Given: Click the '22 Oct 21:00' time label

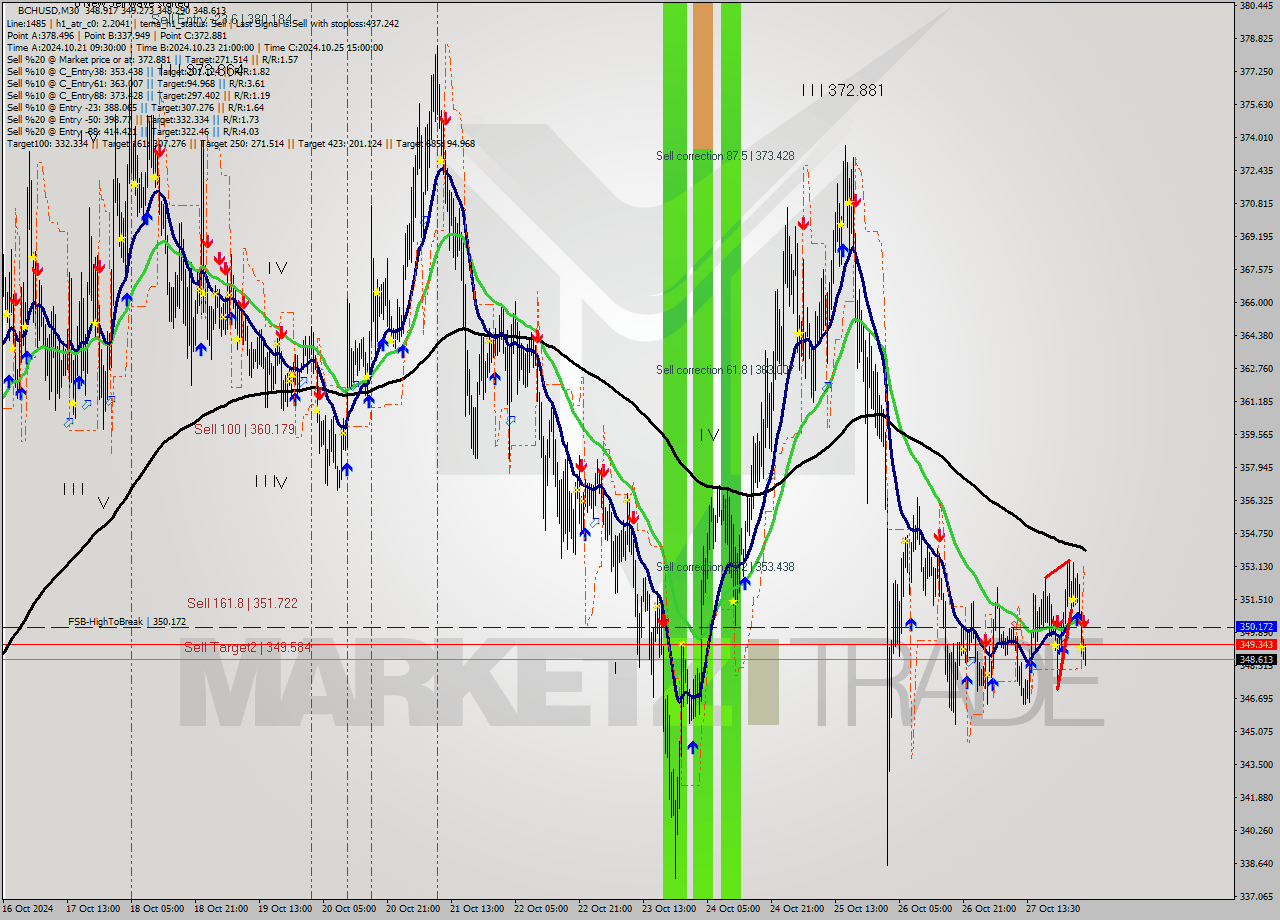Looking at the screenshot, I should coord(605,909).
